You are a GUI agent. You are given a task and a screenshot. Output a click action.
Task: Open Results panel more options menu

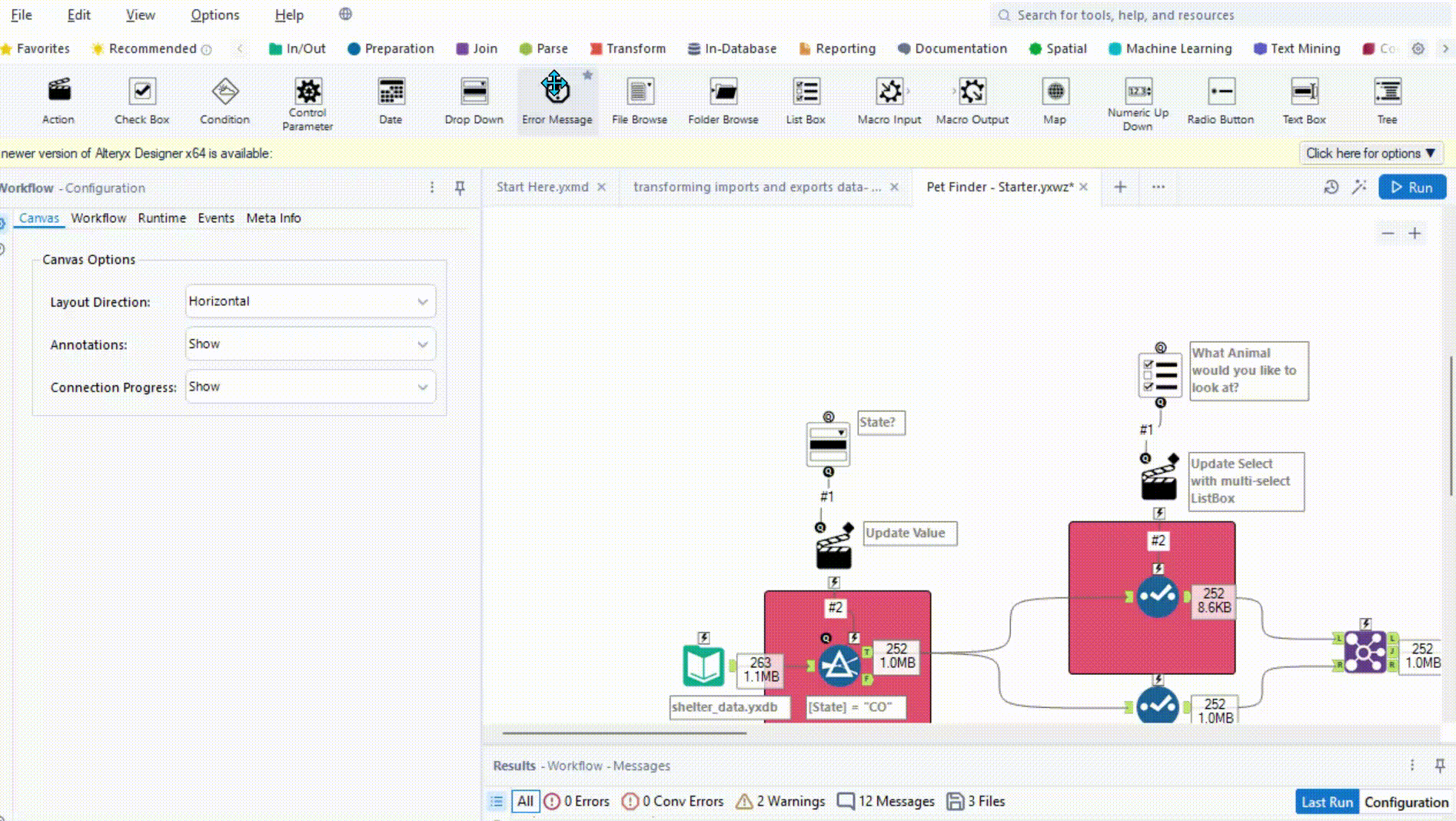coord(1412,766)
